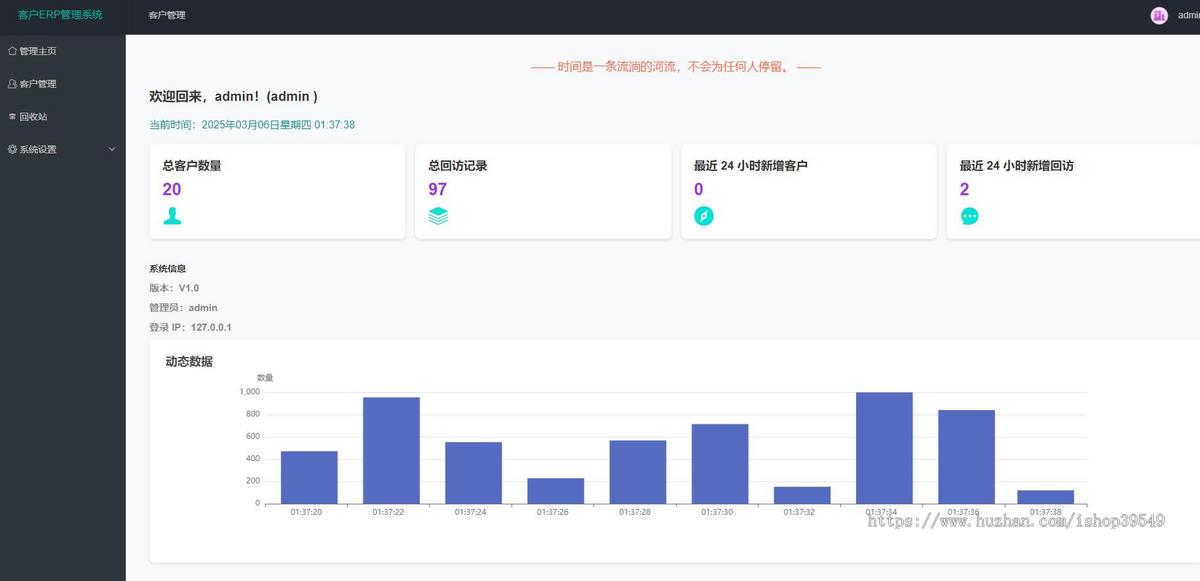The image size is (1200, 581).
Task: Click the 版本：V1.0 line
Action: [x=174, y=288]
